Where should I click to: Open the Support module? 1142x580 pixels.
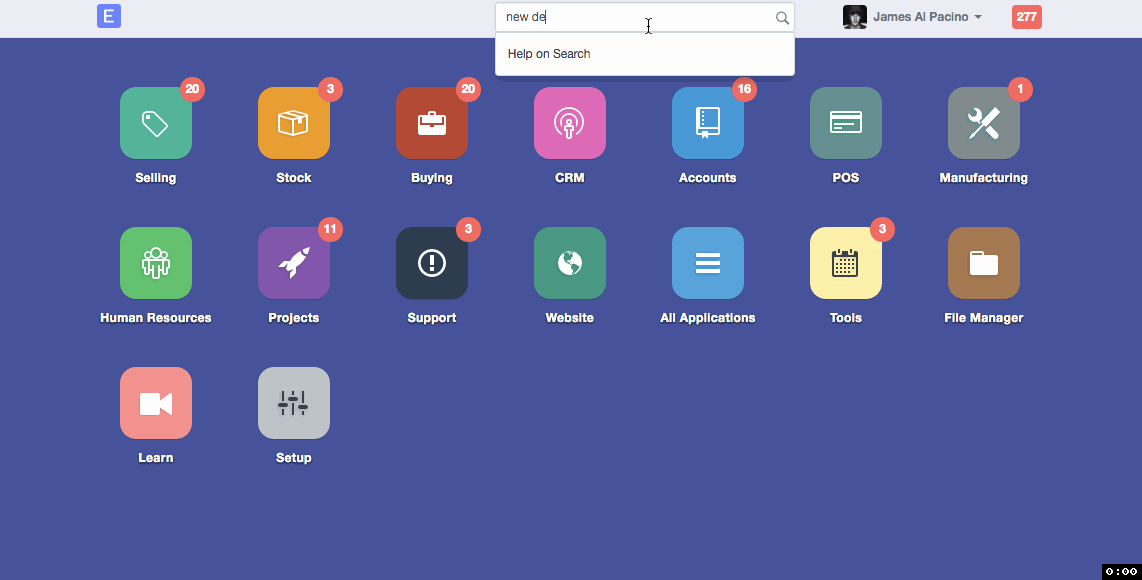pyautogui.click(x=432, y=263)
